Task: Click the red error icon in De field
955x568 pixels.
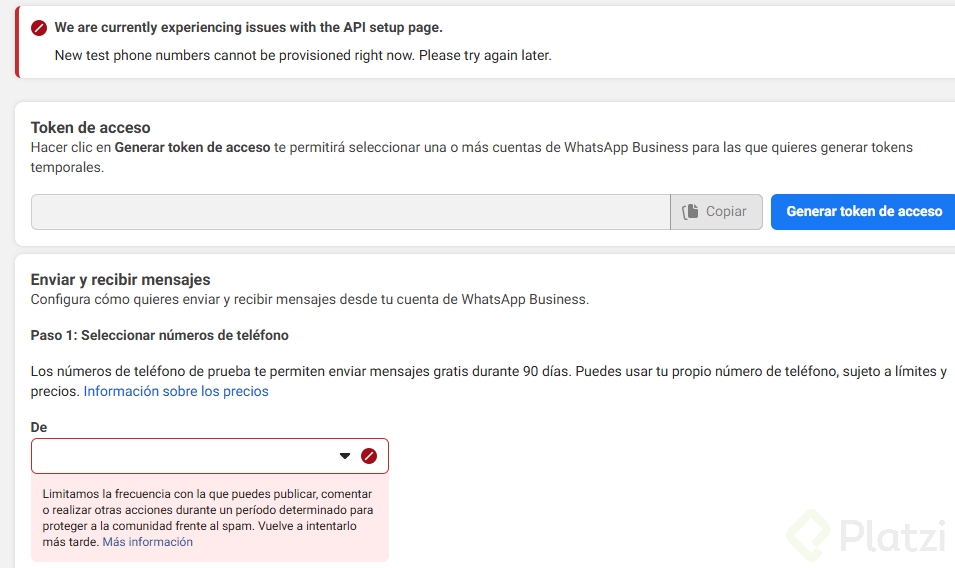Action: click(369, 456)
